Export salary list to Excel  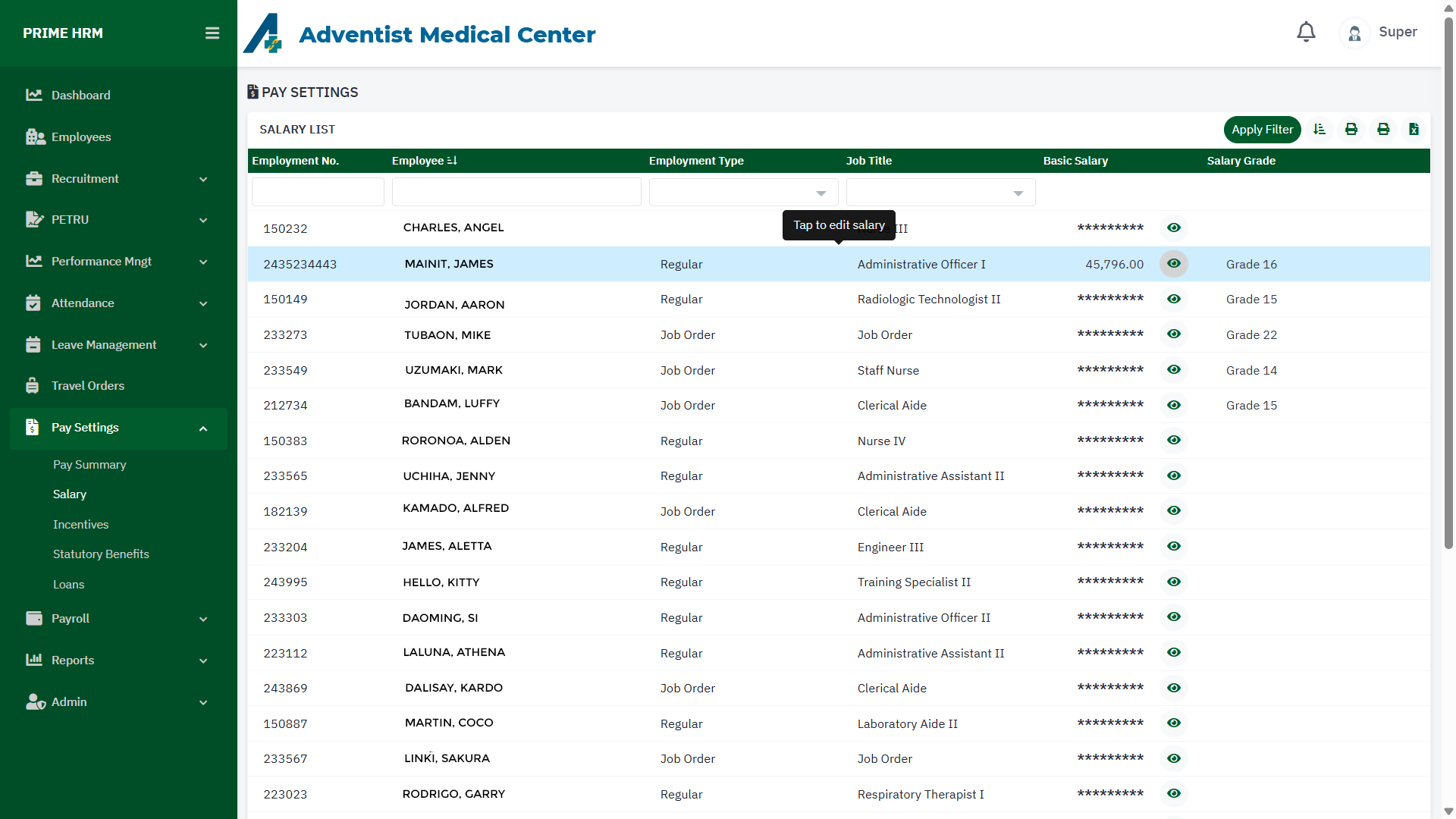click(x=1414, y=130)
